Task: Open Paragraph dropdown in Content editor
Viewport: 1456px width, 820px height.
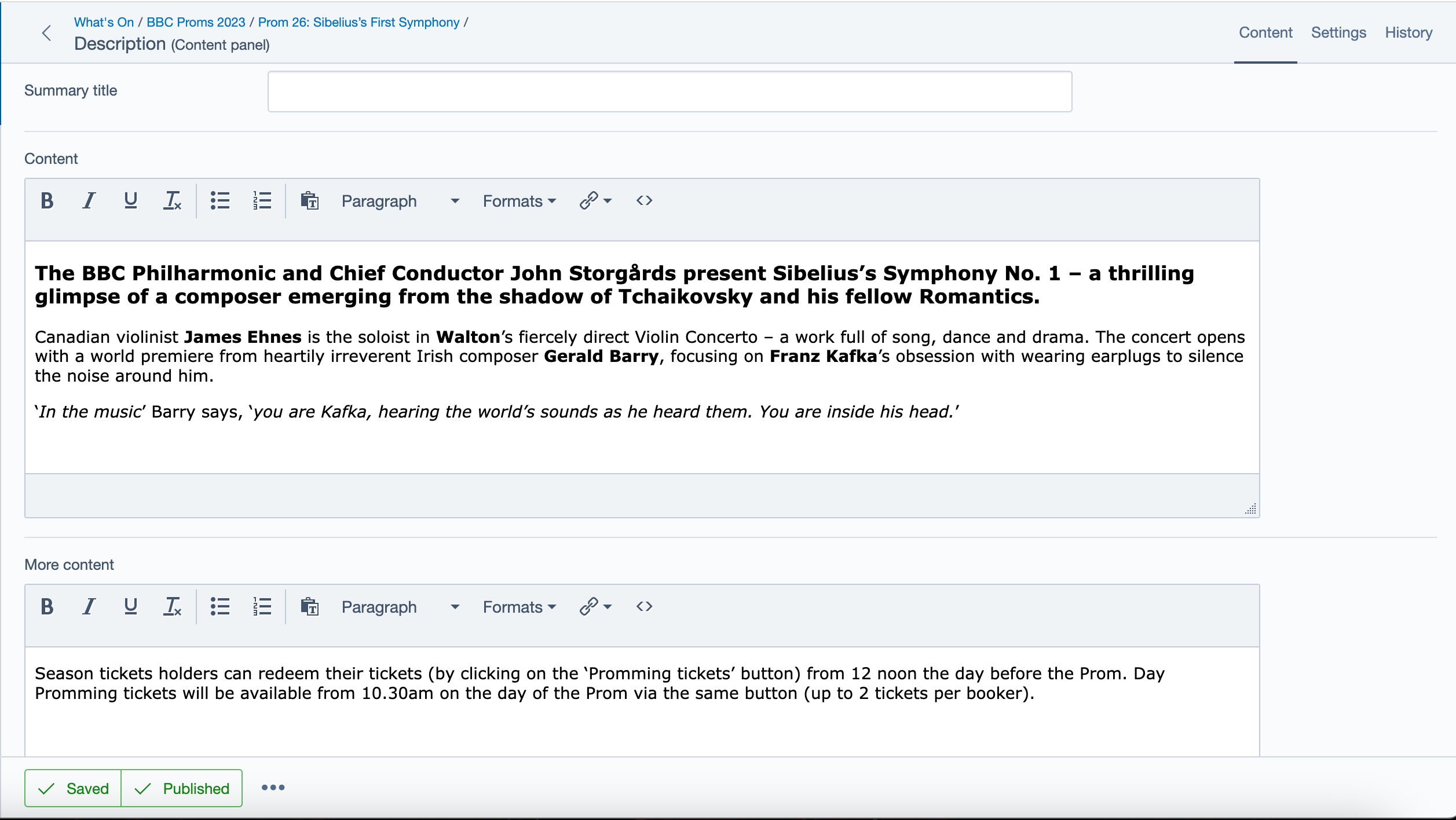Action: point(400,201)
